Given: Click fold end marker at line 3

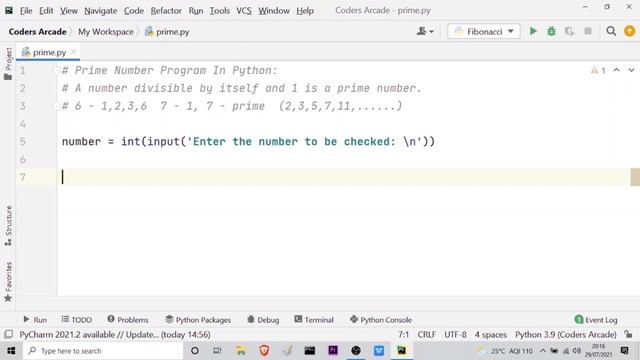Looking at the screenshot, I should [x=56, y=106].
